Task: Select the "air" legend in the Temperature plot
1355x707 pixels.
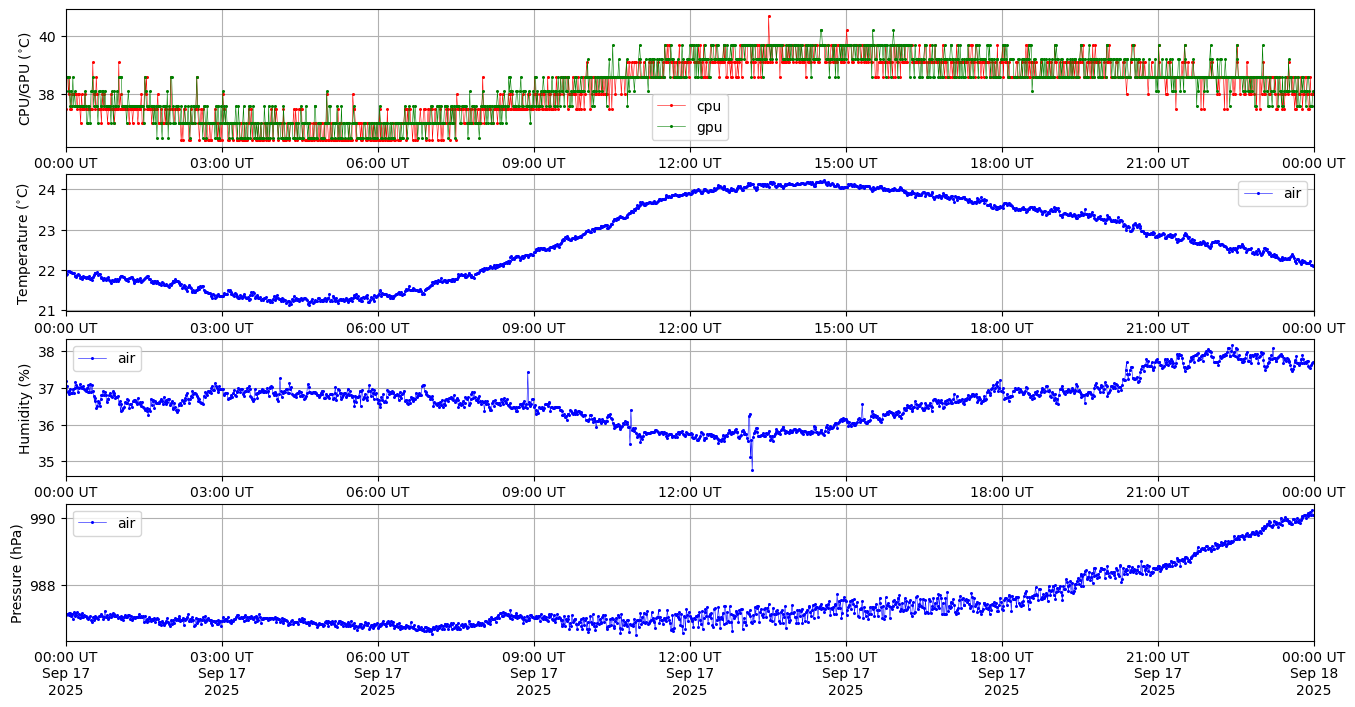Action: (x=1273, y=194)
